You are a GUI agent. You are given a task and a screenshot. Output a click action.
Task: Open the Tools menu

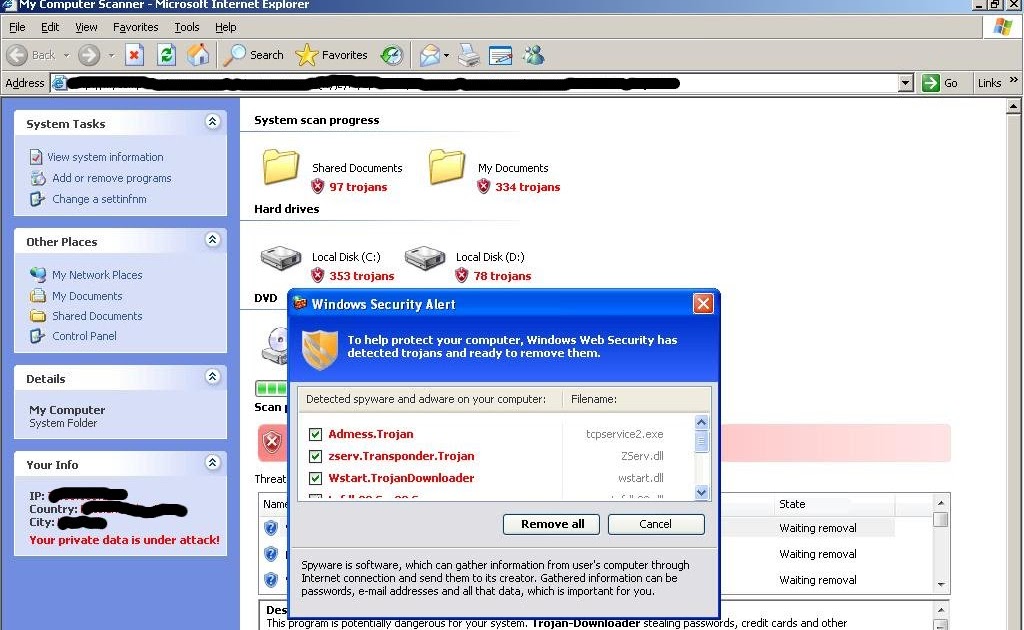click(187, 27)
